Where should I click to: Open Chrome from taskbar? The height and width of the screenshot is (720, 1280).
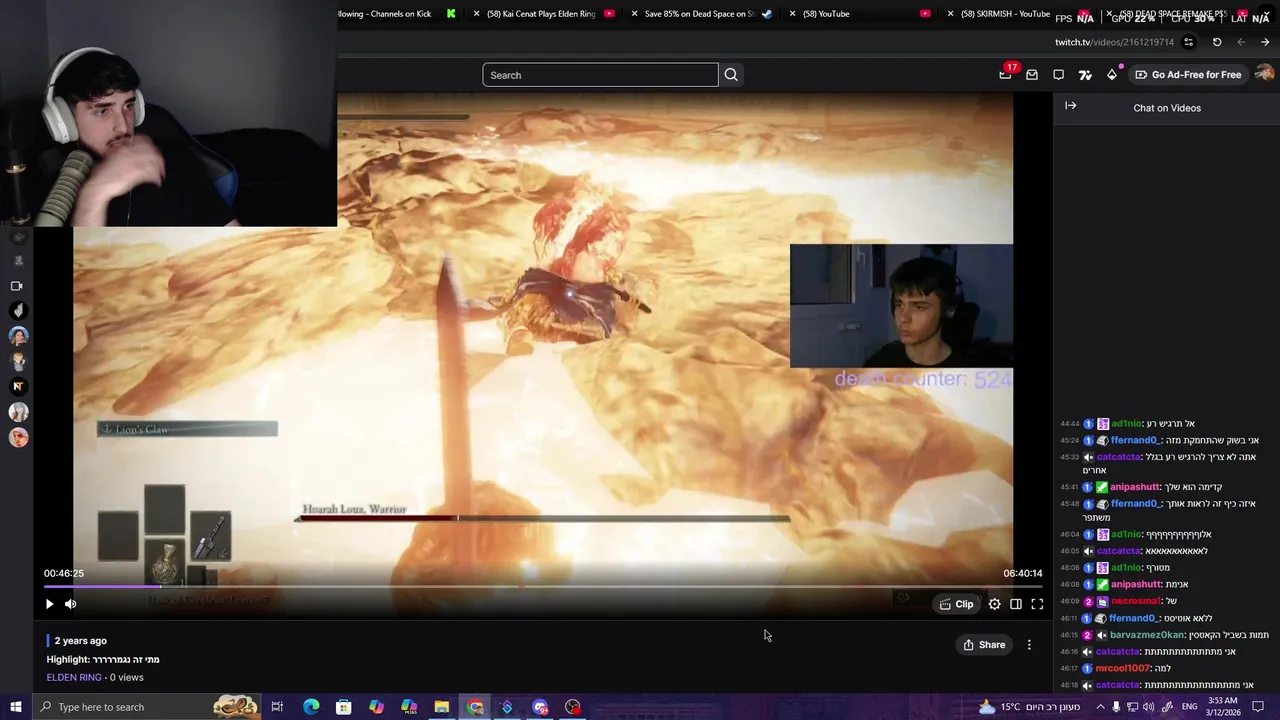(x=475, y=707)
